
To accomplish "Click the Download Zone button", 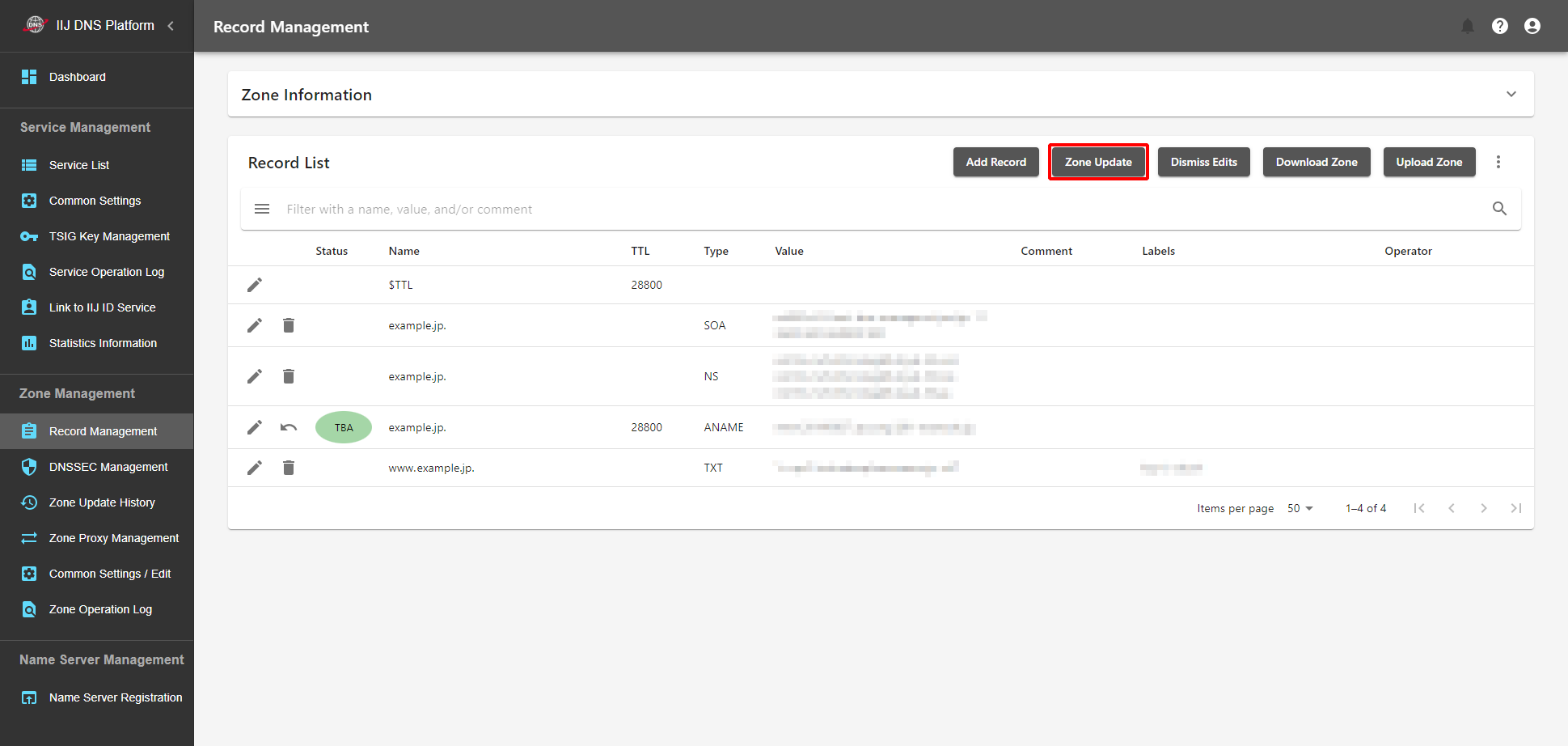I will click(x=1316, y=162).
